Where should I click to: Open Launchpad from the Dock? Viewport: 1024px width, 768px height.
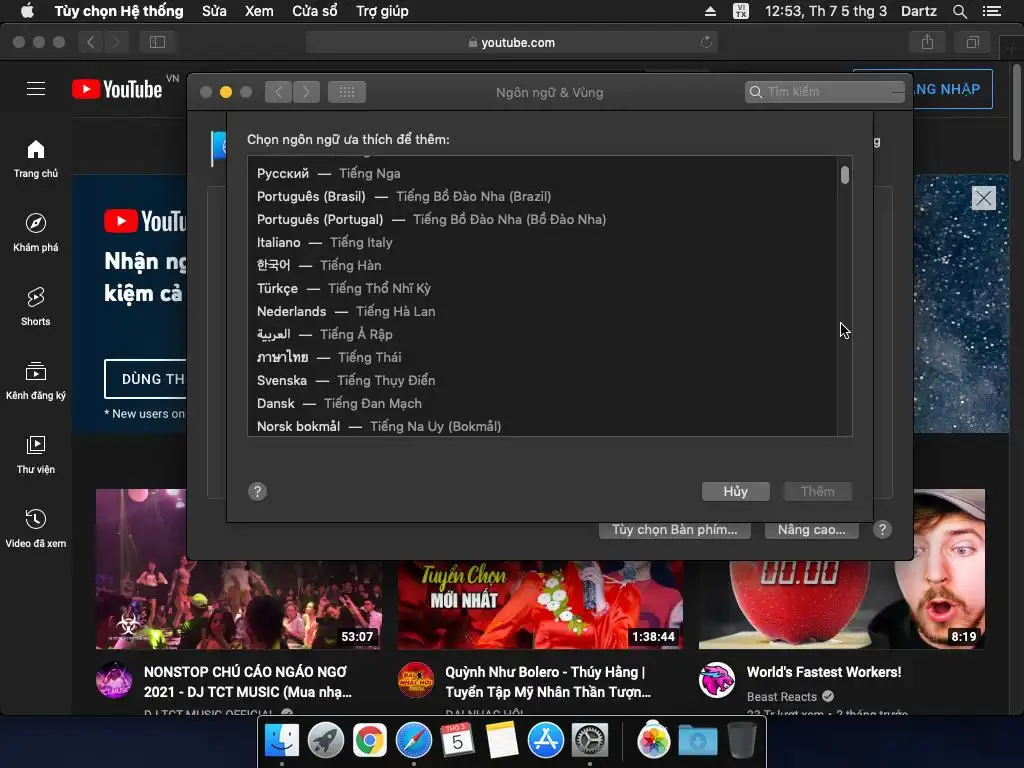tap(325, 741)
